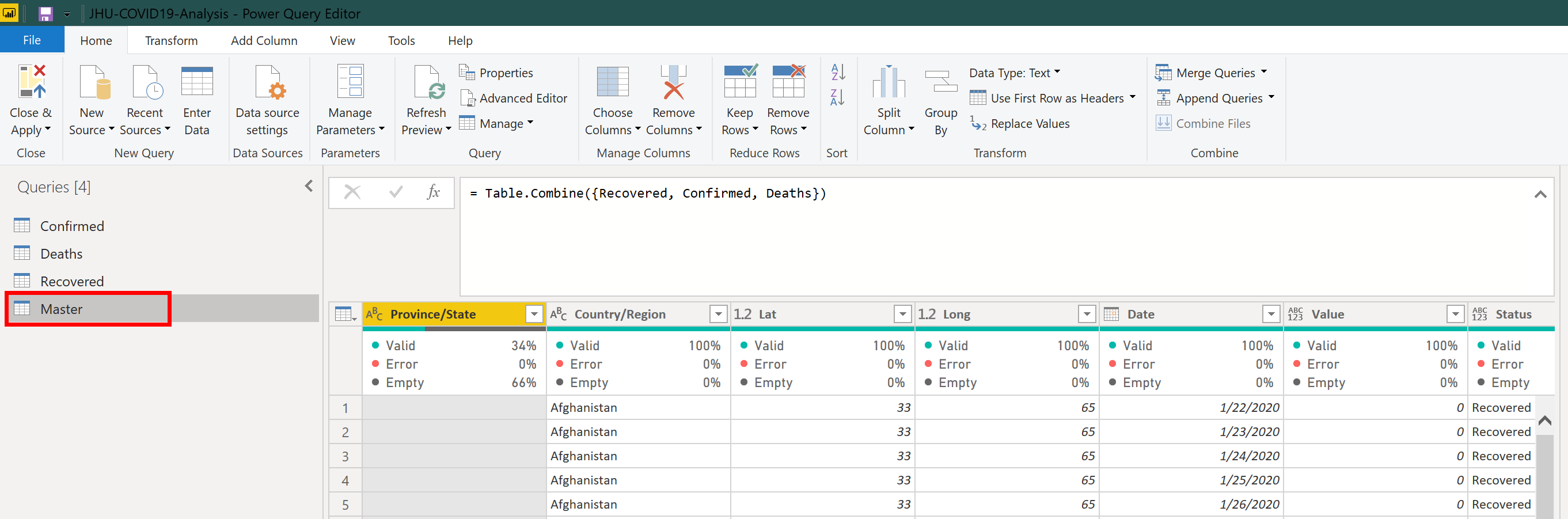
Task: Click the 1/24/2020 date cell
Action: coord(1191,456)
